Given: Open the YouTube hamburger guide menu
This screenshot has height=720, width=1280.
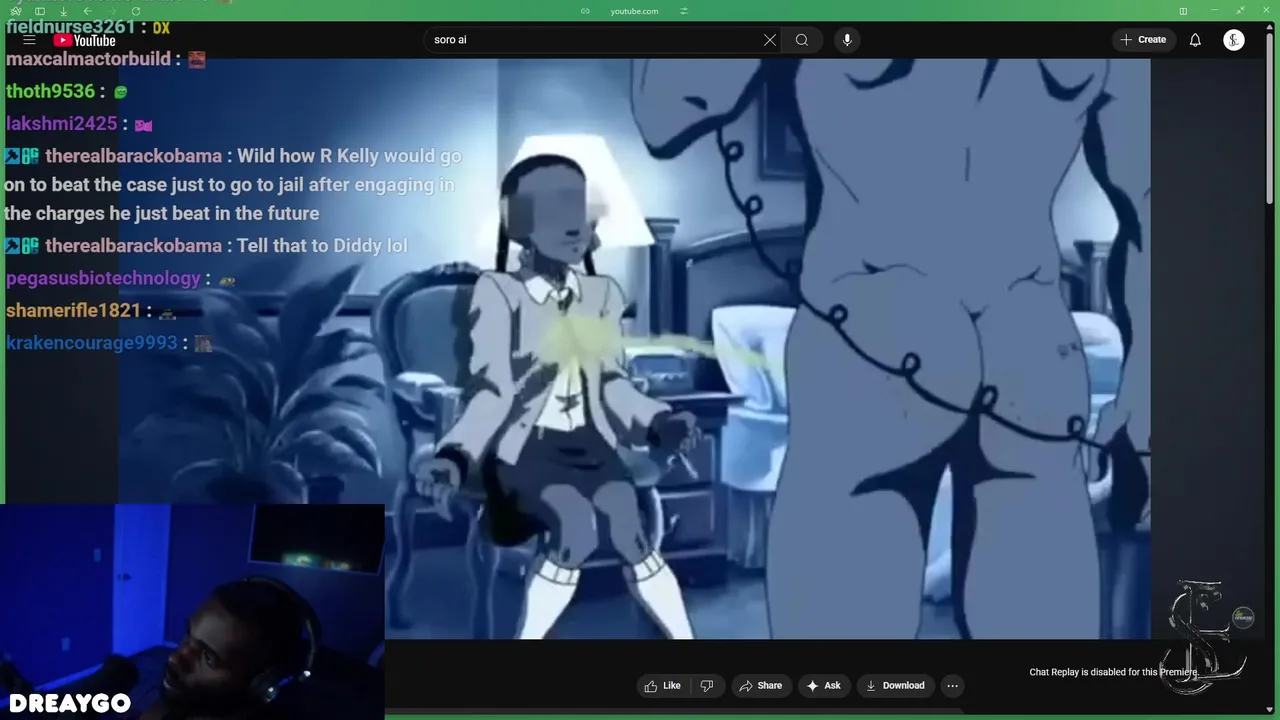Looking at the screenshot, I should pos(29,40).
